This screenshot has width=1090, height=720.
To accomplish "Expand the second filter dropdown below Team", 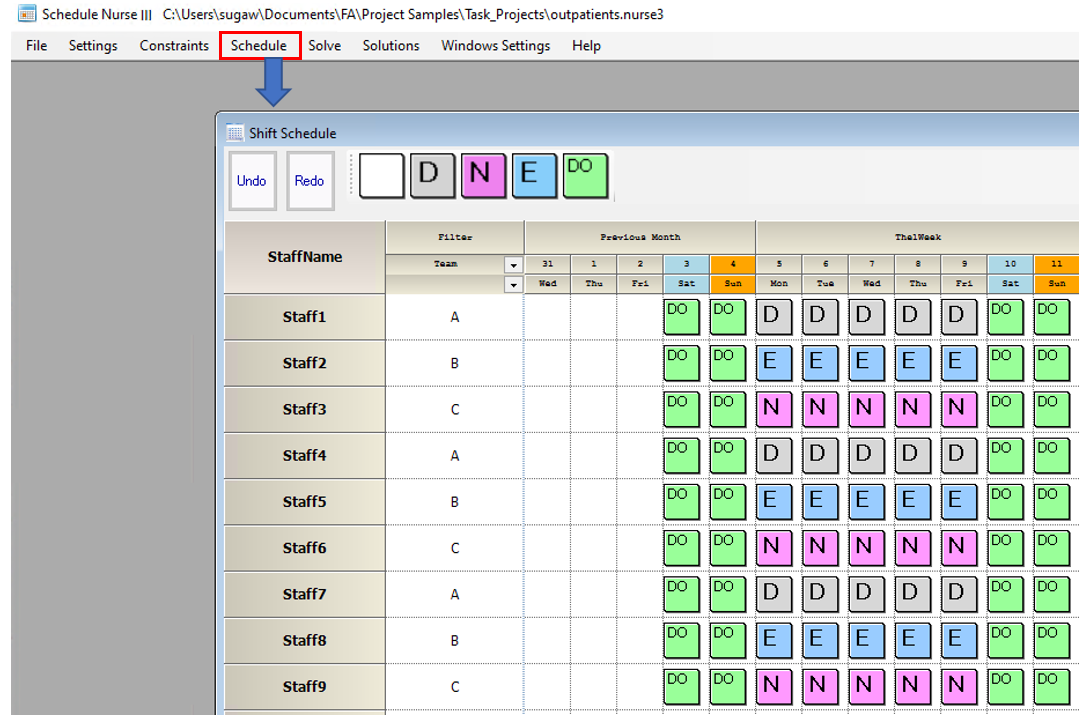I will 514,285.
